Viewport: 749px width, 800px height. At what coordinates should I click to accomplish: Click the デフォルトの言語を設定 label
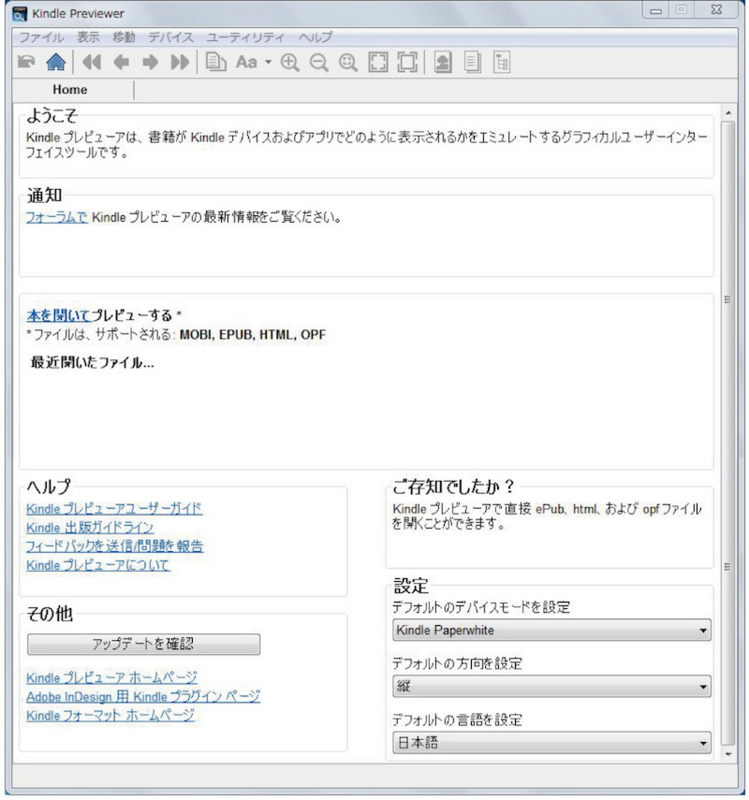[457, 720]
